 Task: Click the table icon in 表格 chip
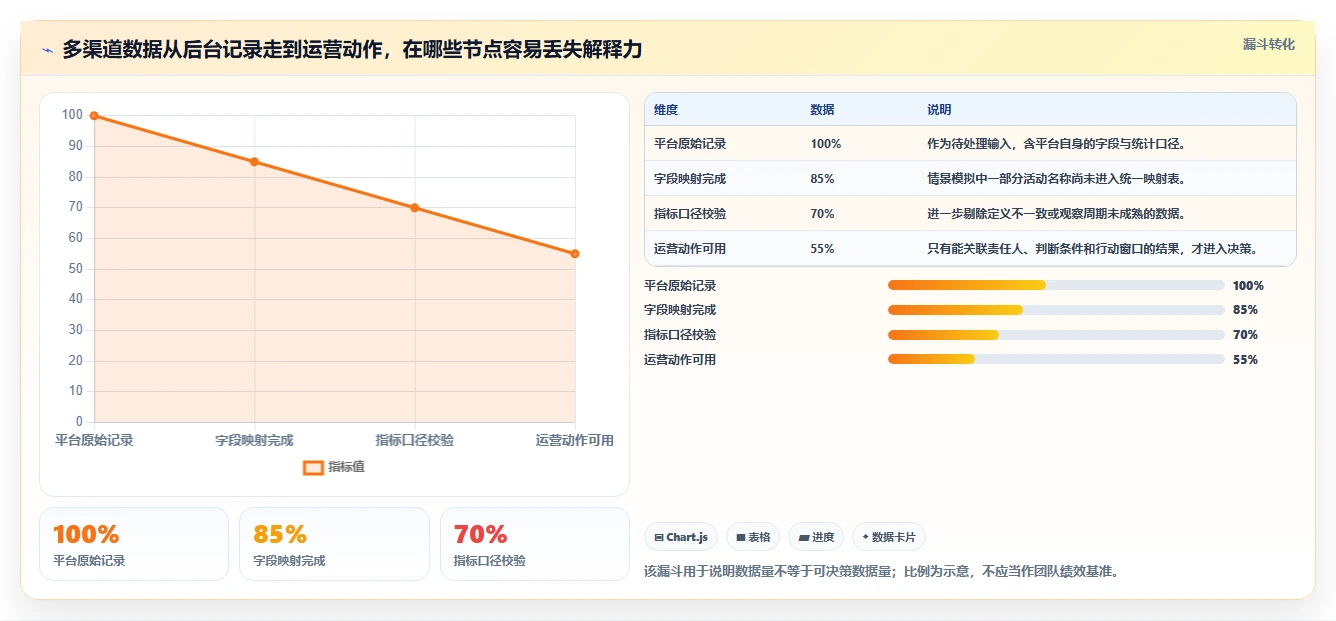click(x=741, y=538)
